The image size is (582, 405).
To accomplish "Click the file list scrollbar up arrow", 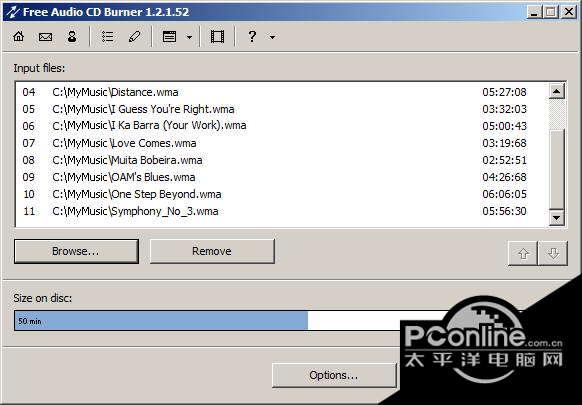I will click(557, 91).
